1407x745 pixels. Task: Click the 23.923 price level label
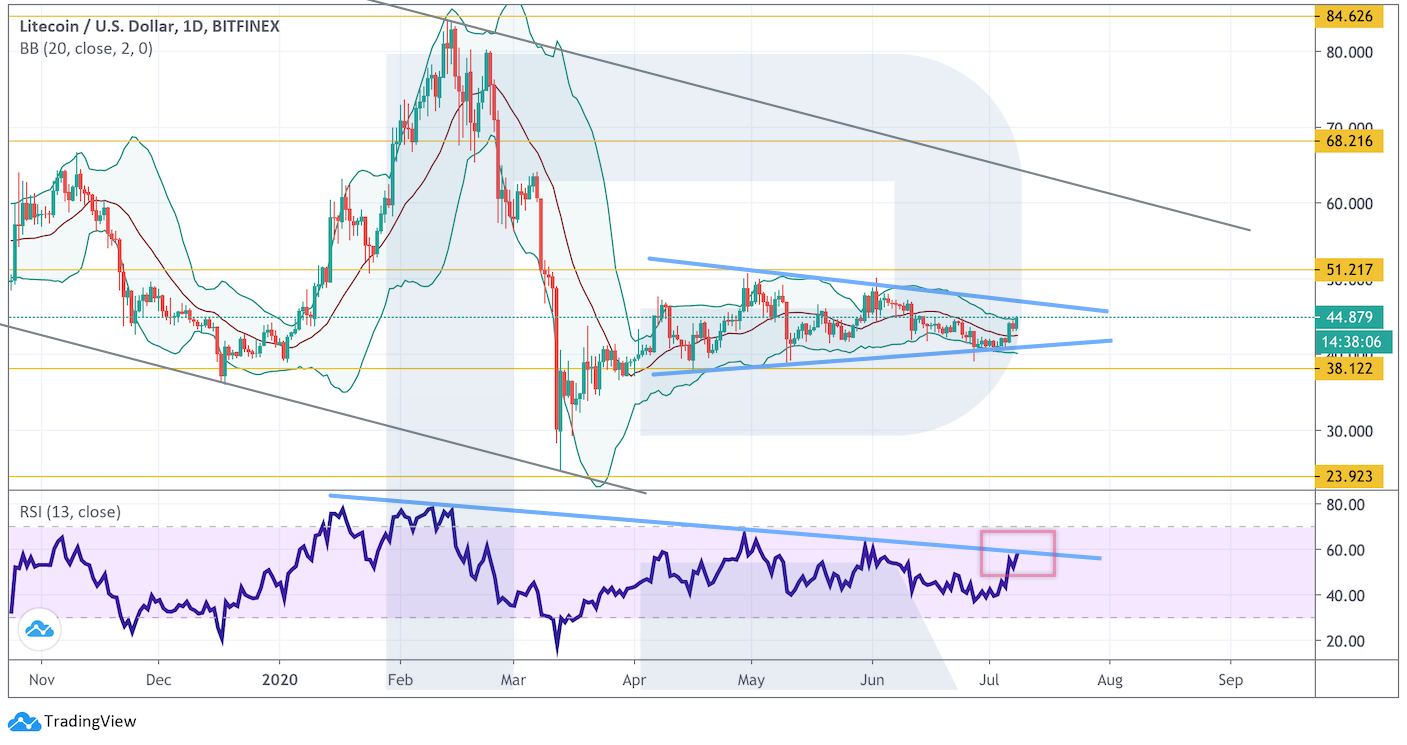1349,477
